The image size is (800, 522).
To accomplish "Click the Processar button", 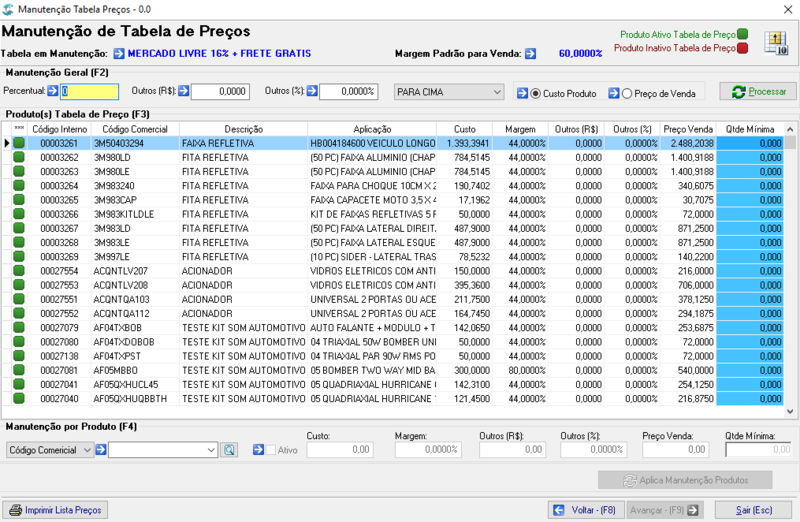I will (758, 92).
